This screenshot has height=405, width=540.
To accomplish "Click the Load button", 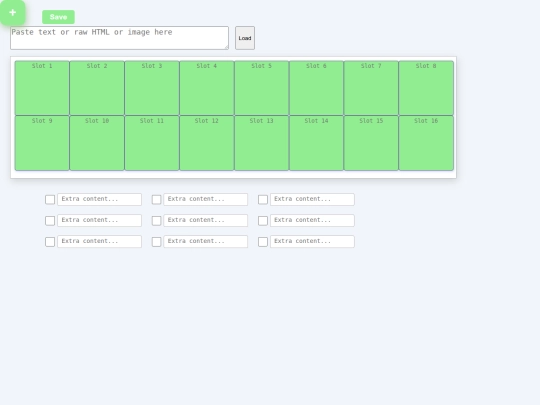I will click(x=245, y=38).
